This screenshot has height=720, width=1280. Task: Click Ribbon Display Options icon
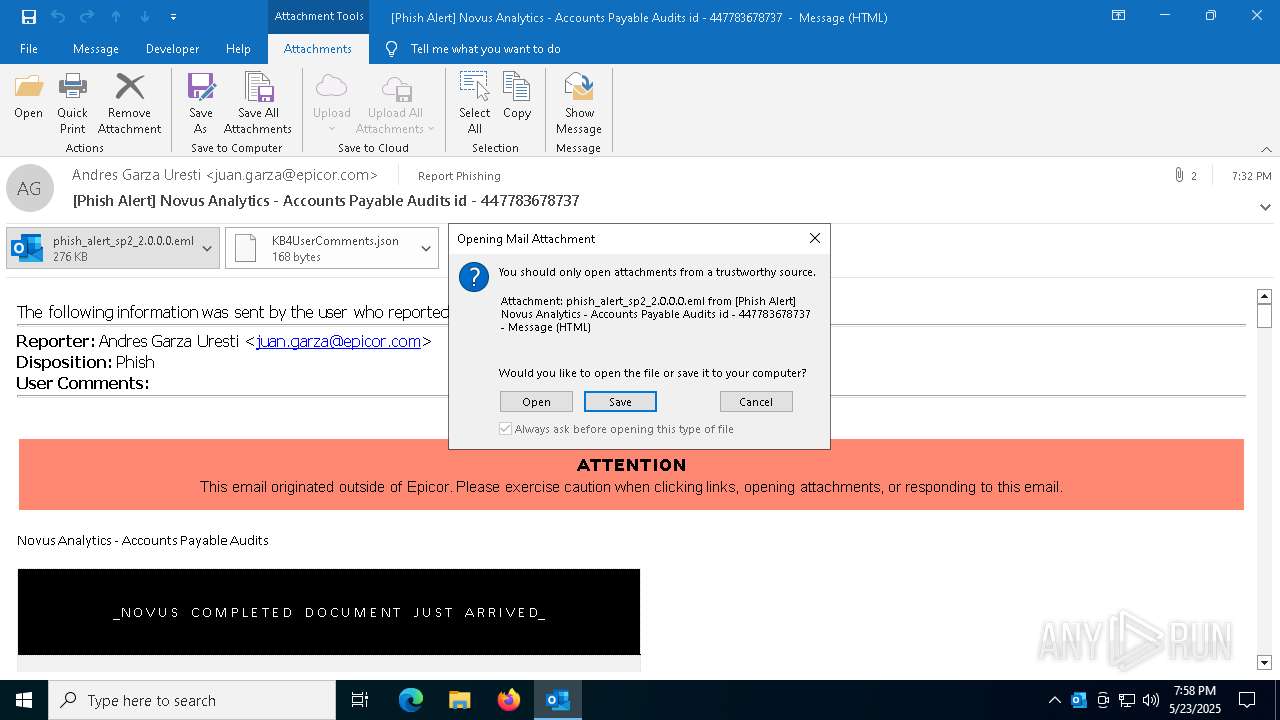tap(1119, 16)
